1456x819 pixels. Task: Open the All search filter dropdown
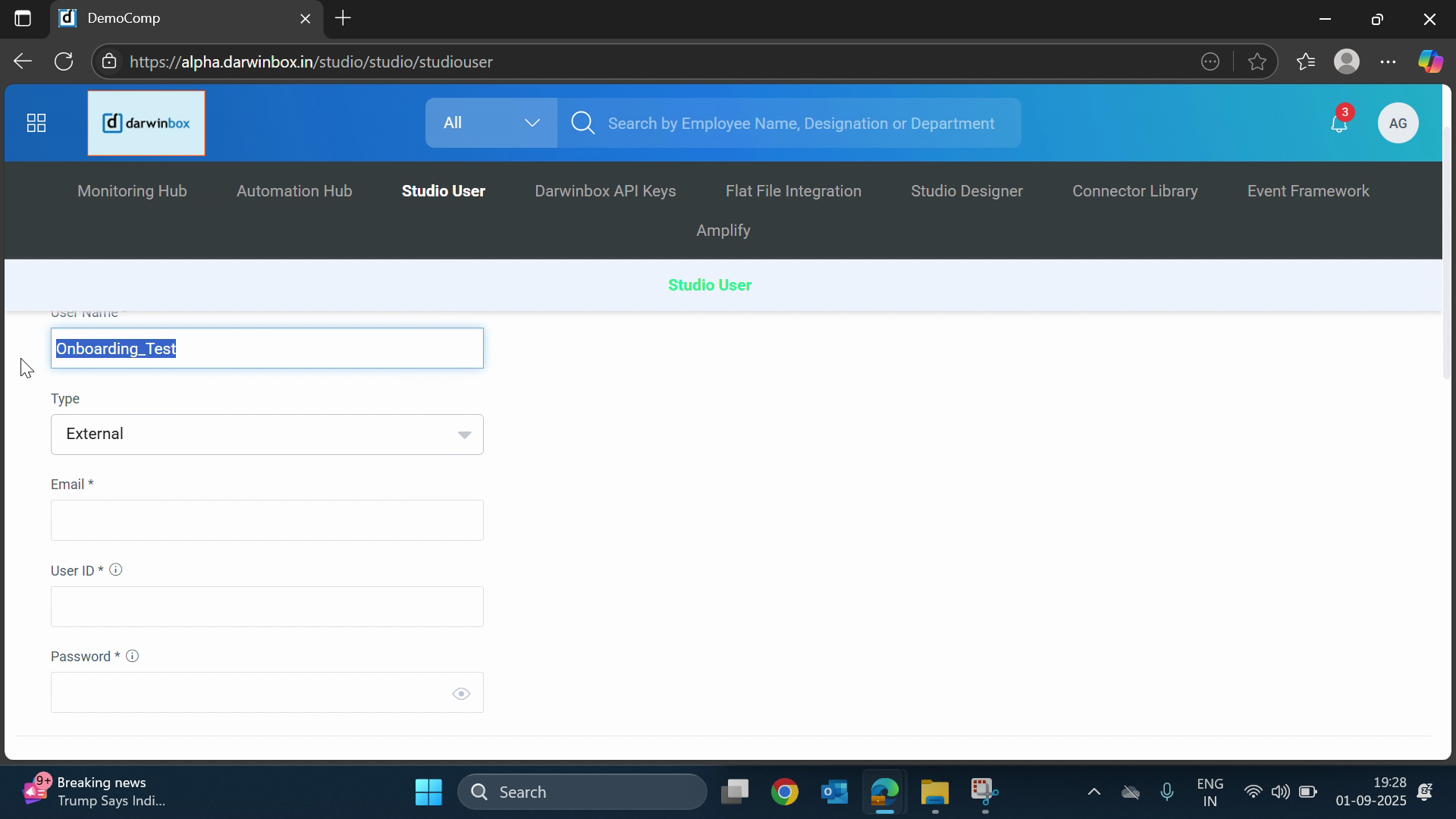coord(491,123)
